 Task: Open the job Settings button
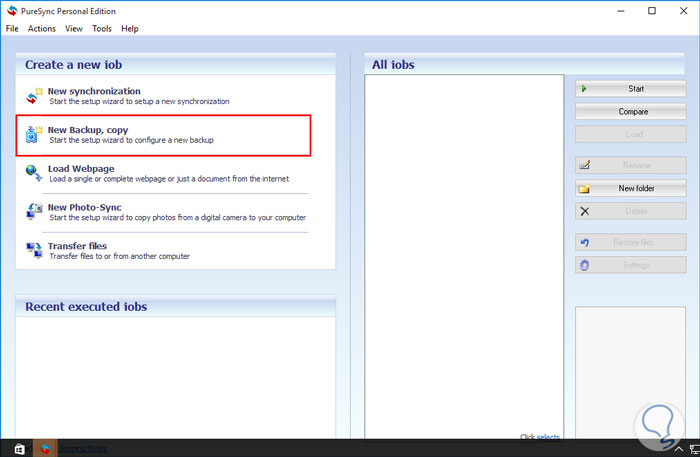coord(630,265)
